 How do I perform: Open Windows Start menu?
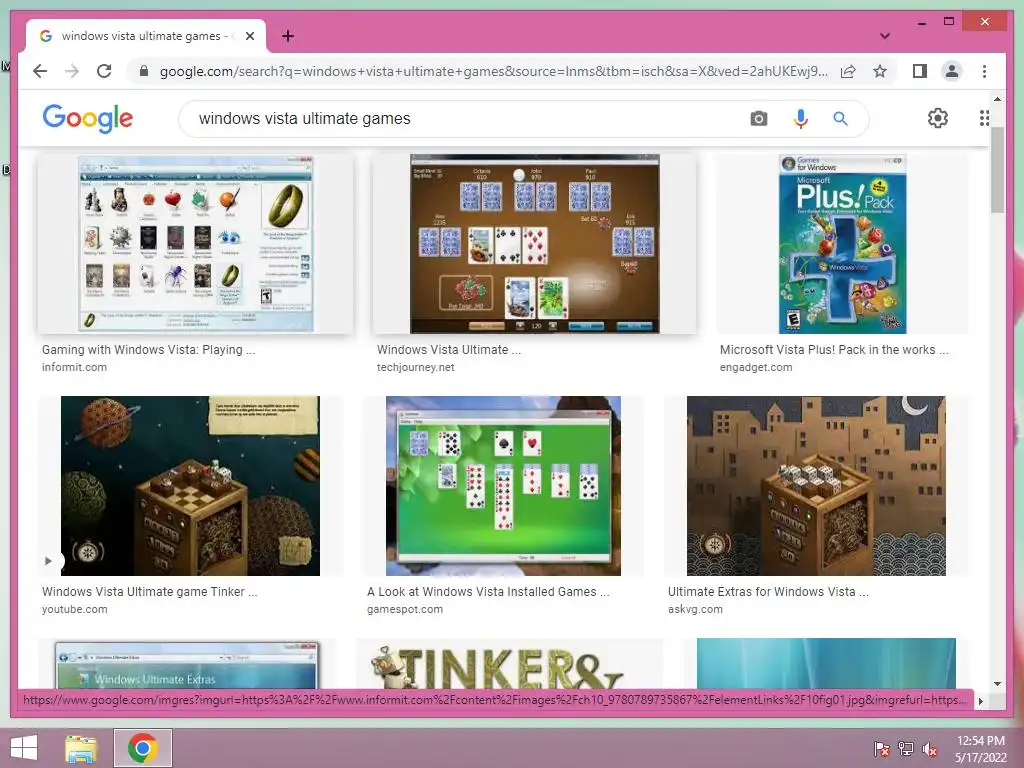click(x=24, y=748)
